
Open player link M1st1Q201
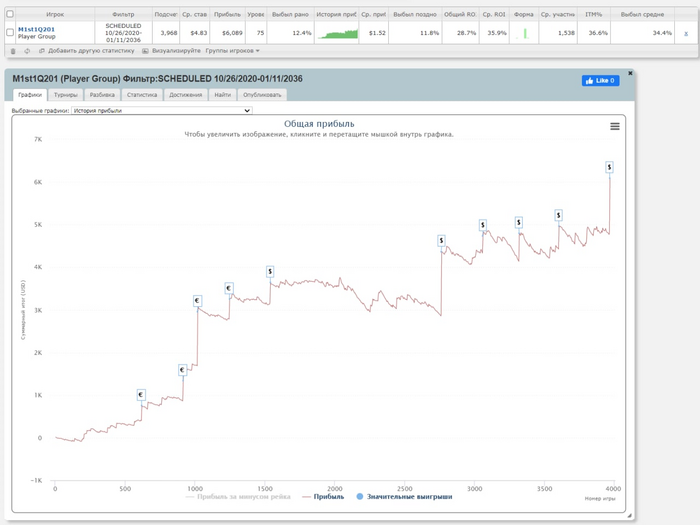click(x=36, y=29)
